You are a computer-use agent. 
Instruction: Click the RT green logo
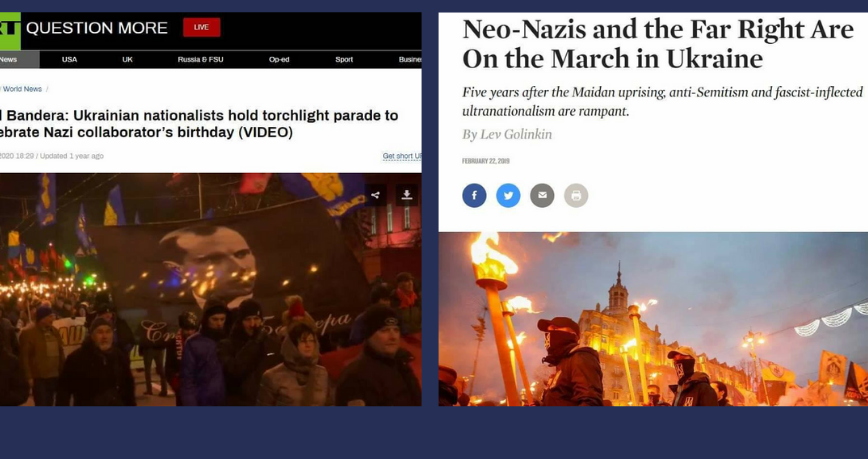click(x=10, y=31)
